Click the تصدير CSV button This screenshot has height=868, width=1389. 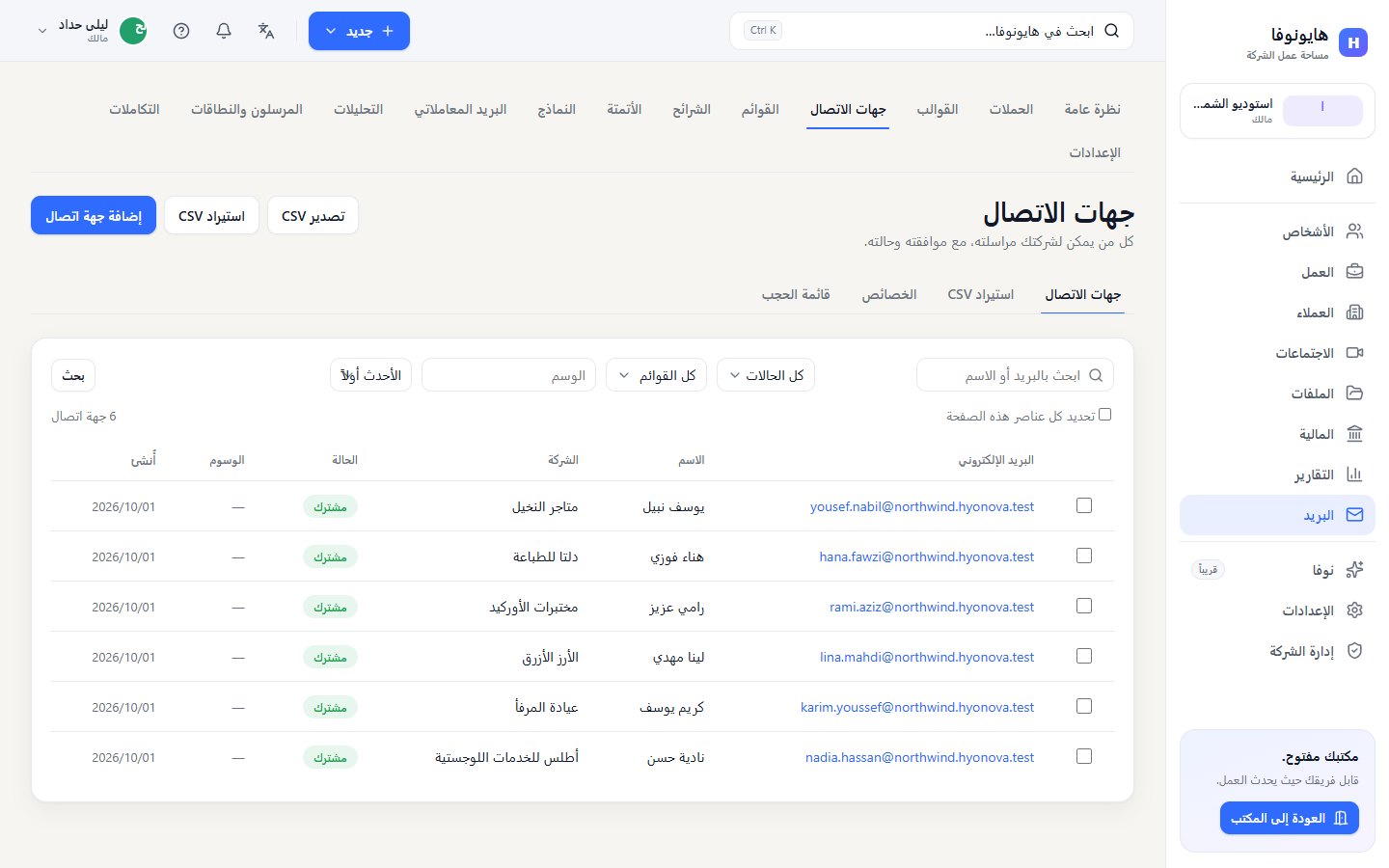coord(313,216)
